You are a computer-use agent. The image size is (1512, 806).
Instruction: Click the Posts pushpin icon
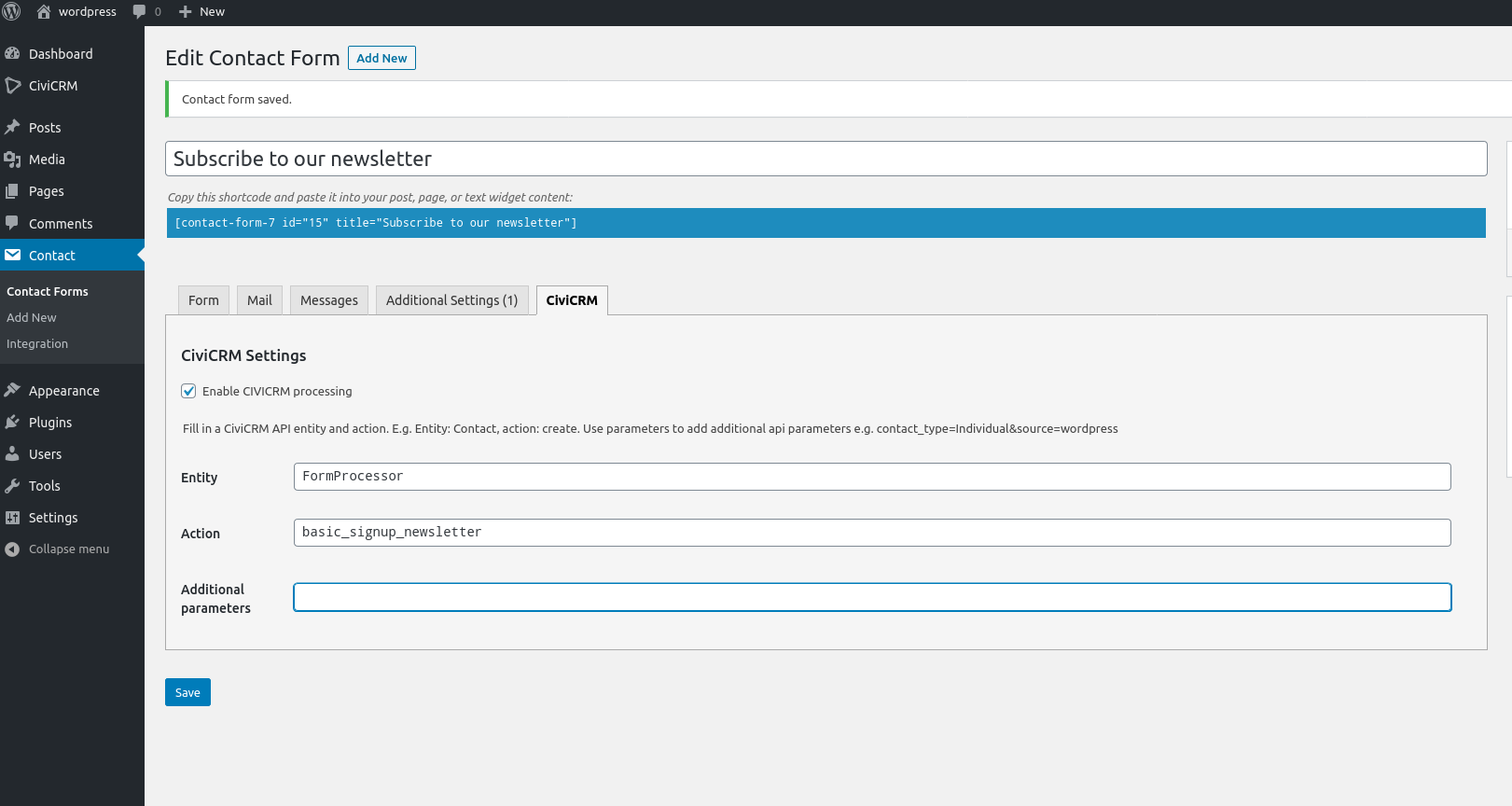[12, 128]
